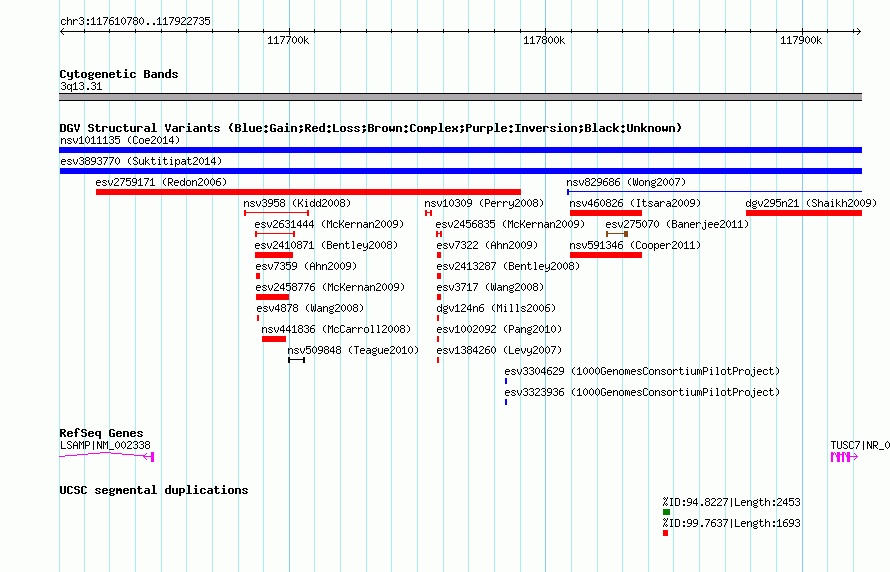This screenshot has width=890, height=572.
Task: Open esv7322 (Ahn2009) variant label
Action: [487, 245]
